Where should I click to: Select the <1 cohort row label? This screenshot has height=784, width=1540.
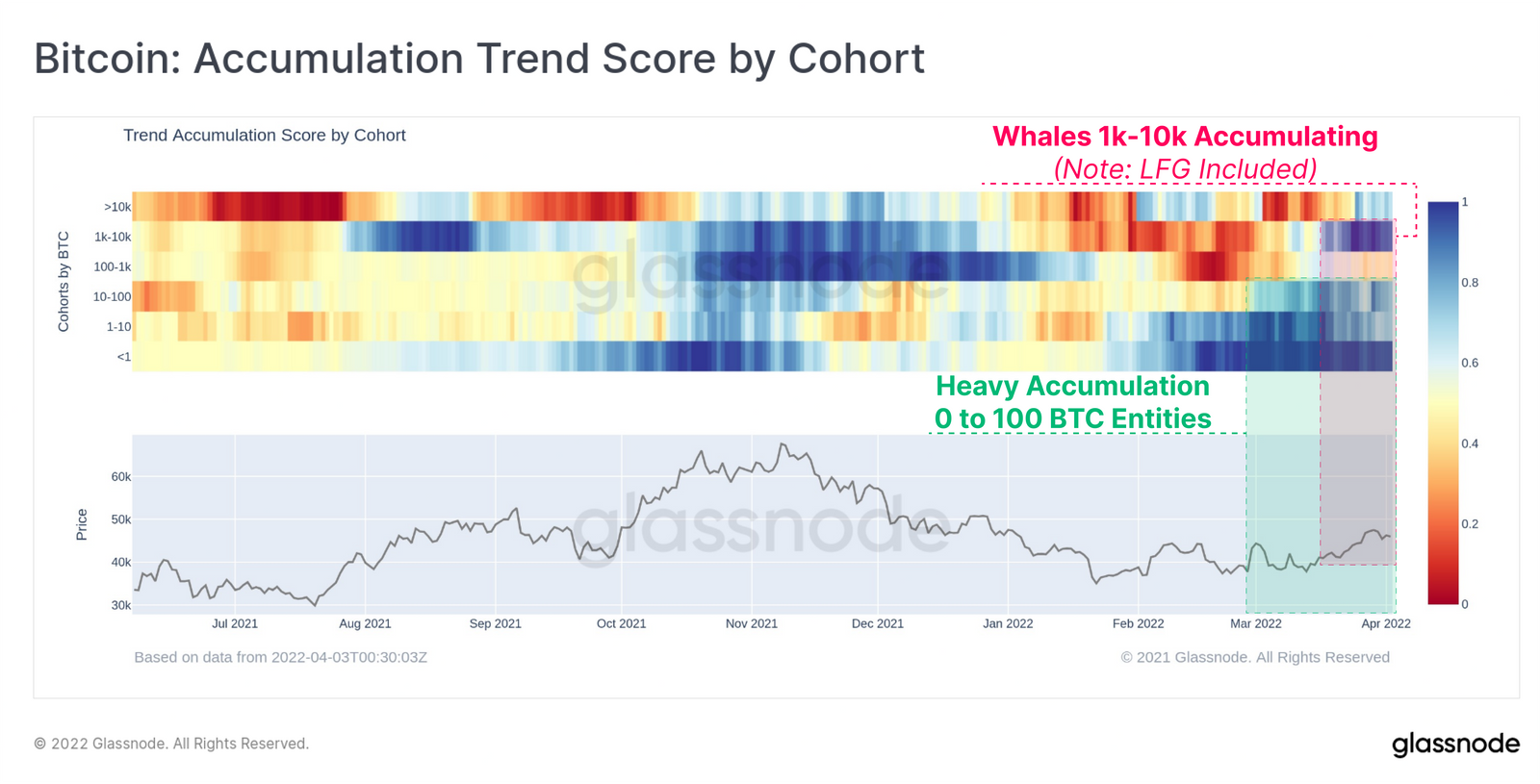[123, 357]
